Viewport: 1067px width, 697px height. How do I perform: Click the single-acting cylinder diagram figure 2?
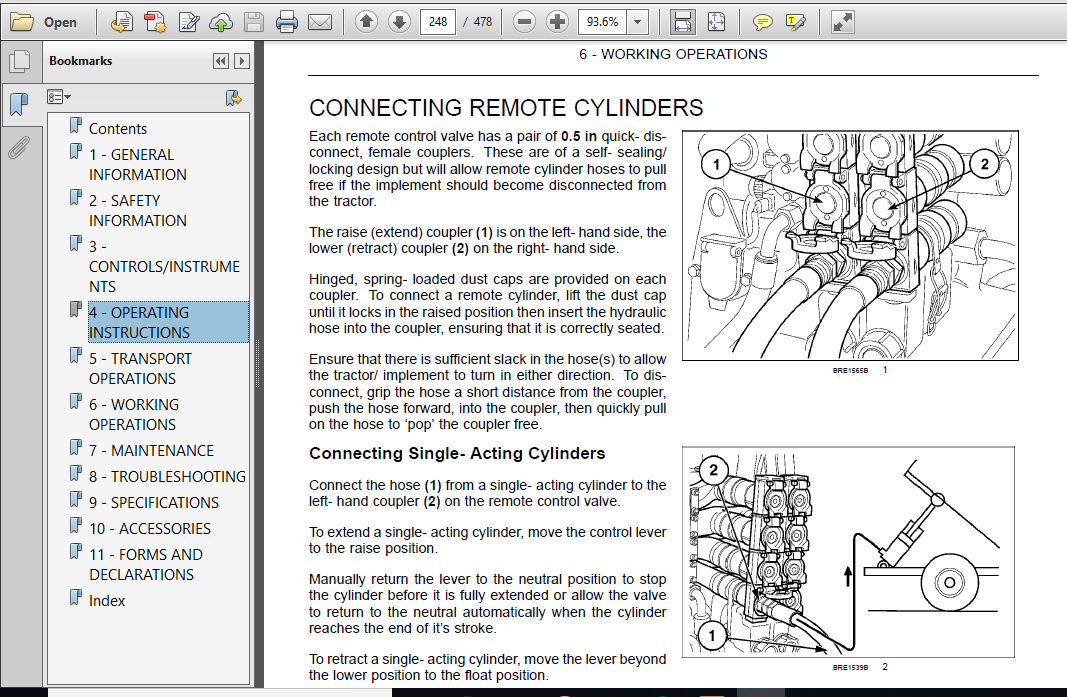848,552
